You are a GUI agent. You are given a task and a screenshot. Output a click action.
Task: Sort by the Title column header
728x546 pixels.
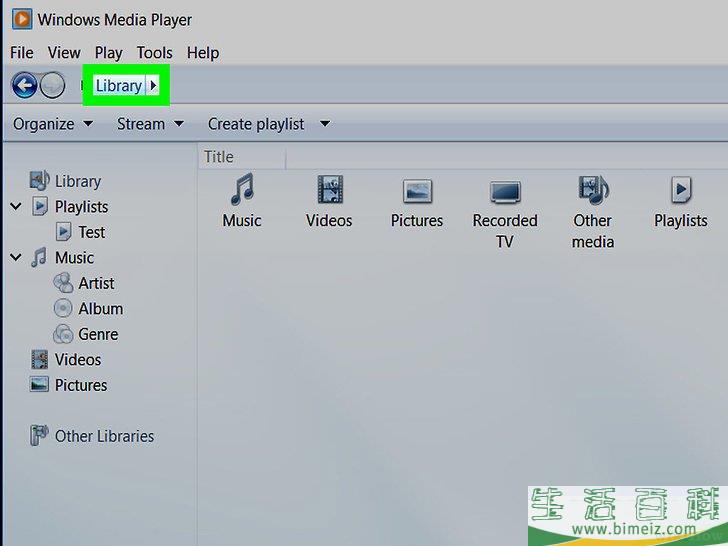pos(241,156)
